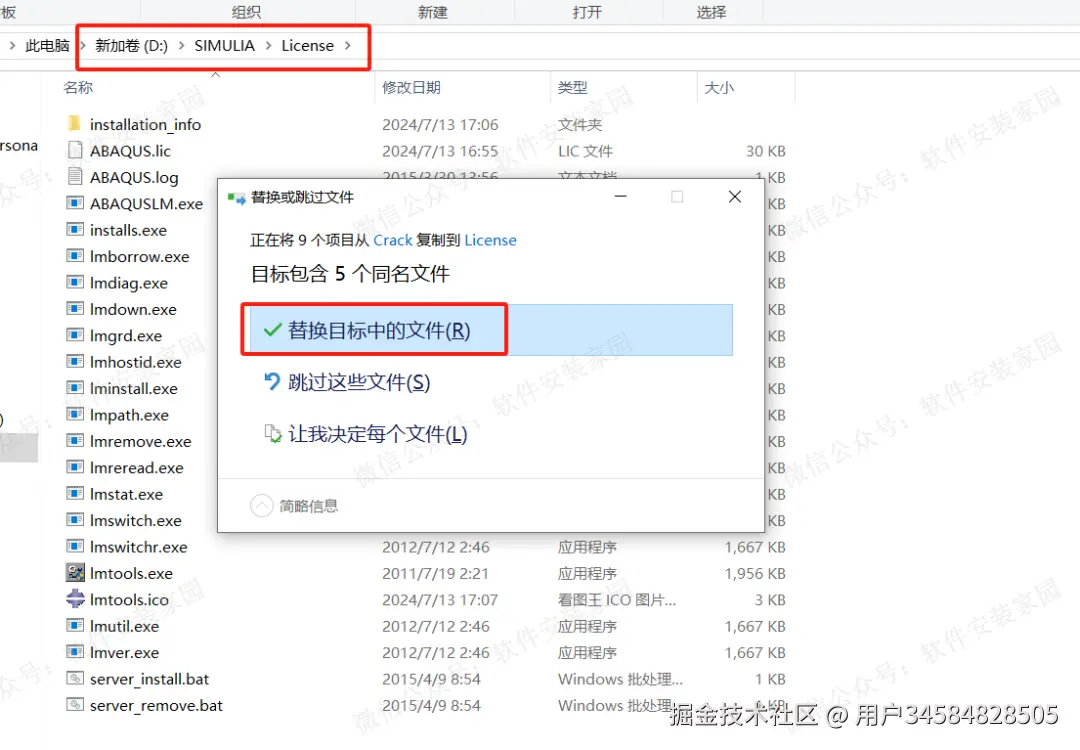The image size is (1080, 750).
Task: Expand the chevron after SIMULIA in the path
Action: coord(268,45)
